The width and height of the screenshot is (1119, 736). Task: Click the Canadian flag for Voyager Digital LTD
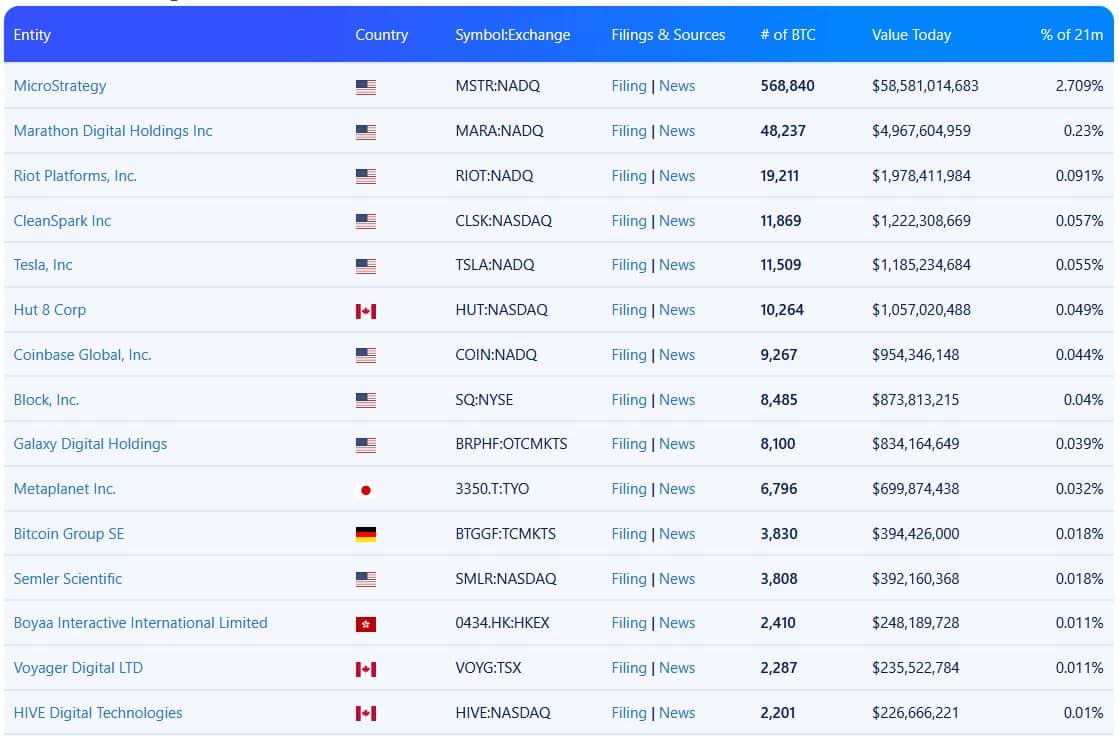pyautogui.click(x=366, y=669)
